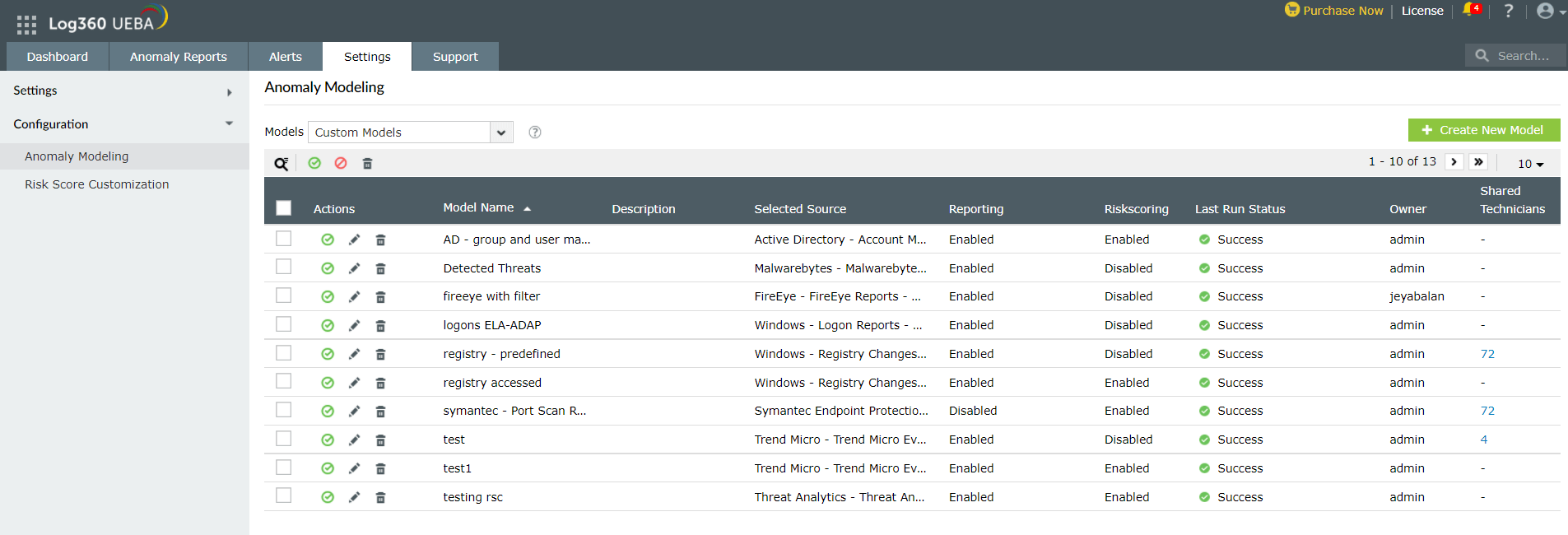Image resolution: width=1568 pixels, height=535 pixels.
Task: Click the notification bell icon
Action: [x=1469, y=11]
